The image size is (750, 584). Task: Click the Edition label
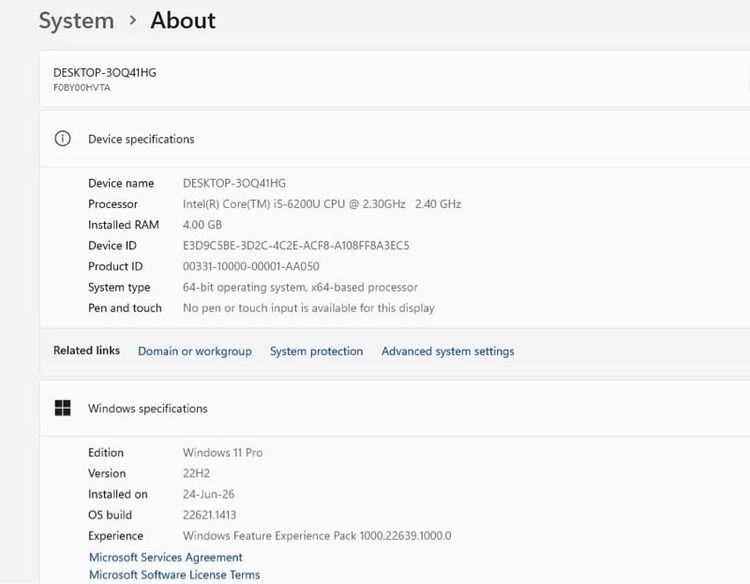[106, 452]
